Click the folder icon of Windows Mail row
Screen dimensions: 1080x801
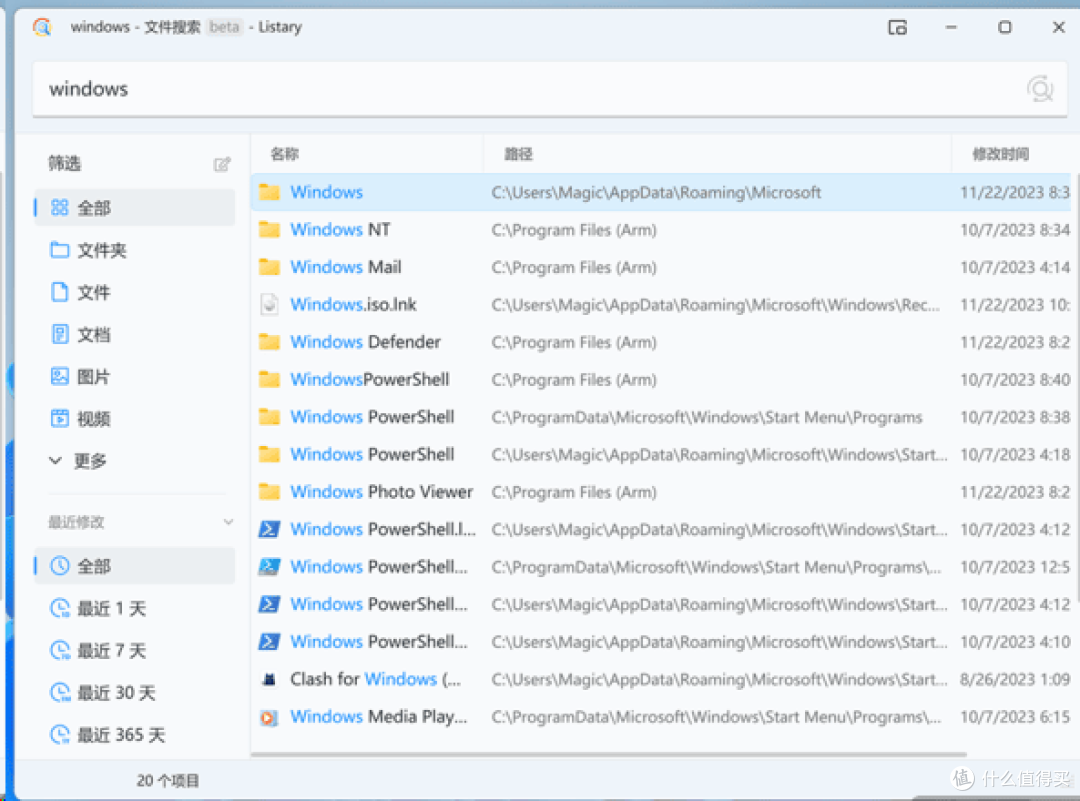pos(269,267)
